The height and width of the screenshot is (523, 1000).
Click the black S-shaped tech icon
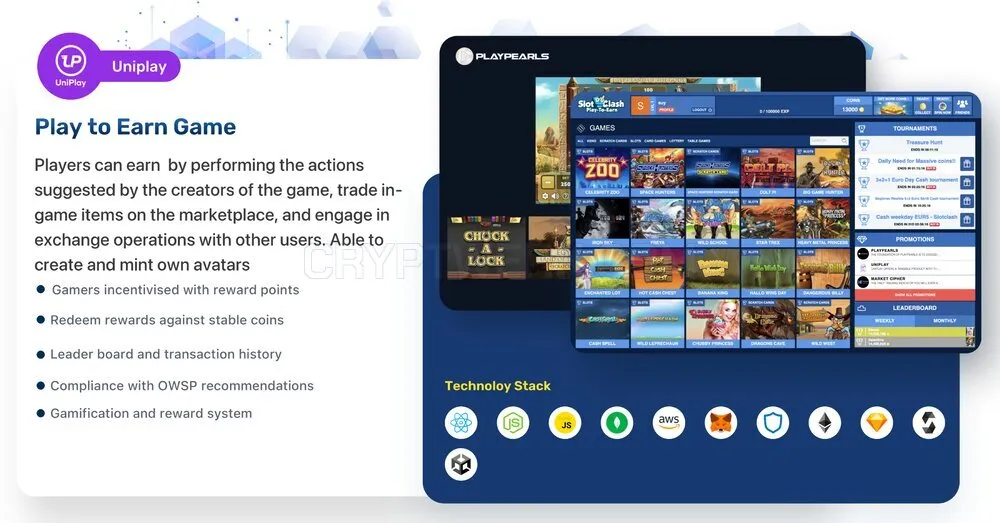(x=929, y=422)
